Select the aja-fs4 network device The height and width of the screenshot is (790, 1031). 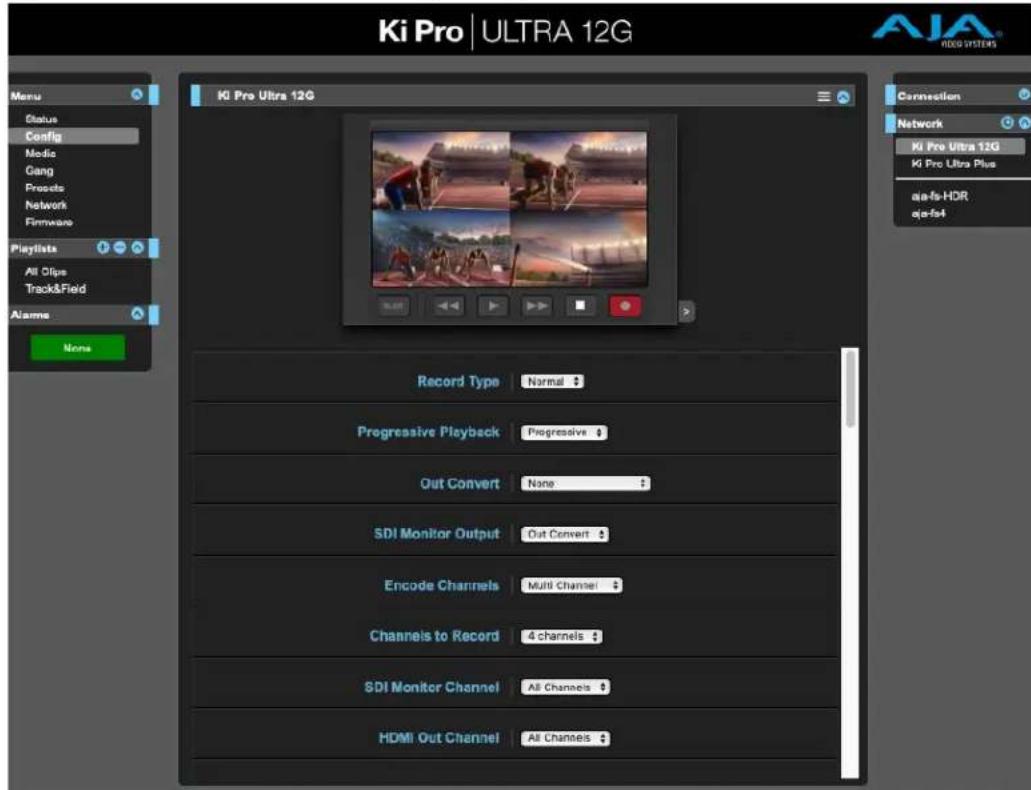(928, 213)
